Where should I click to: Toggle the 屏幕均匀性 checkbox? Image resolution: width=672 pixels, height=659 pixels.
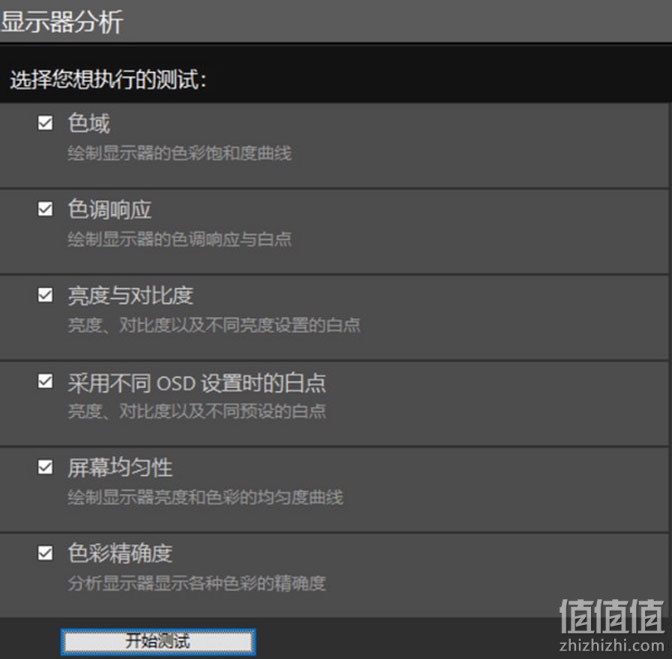[x=45, y=467]
